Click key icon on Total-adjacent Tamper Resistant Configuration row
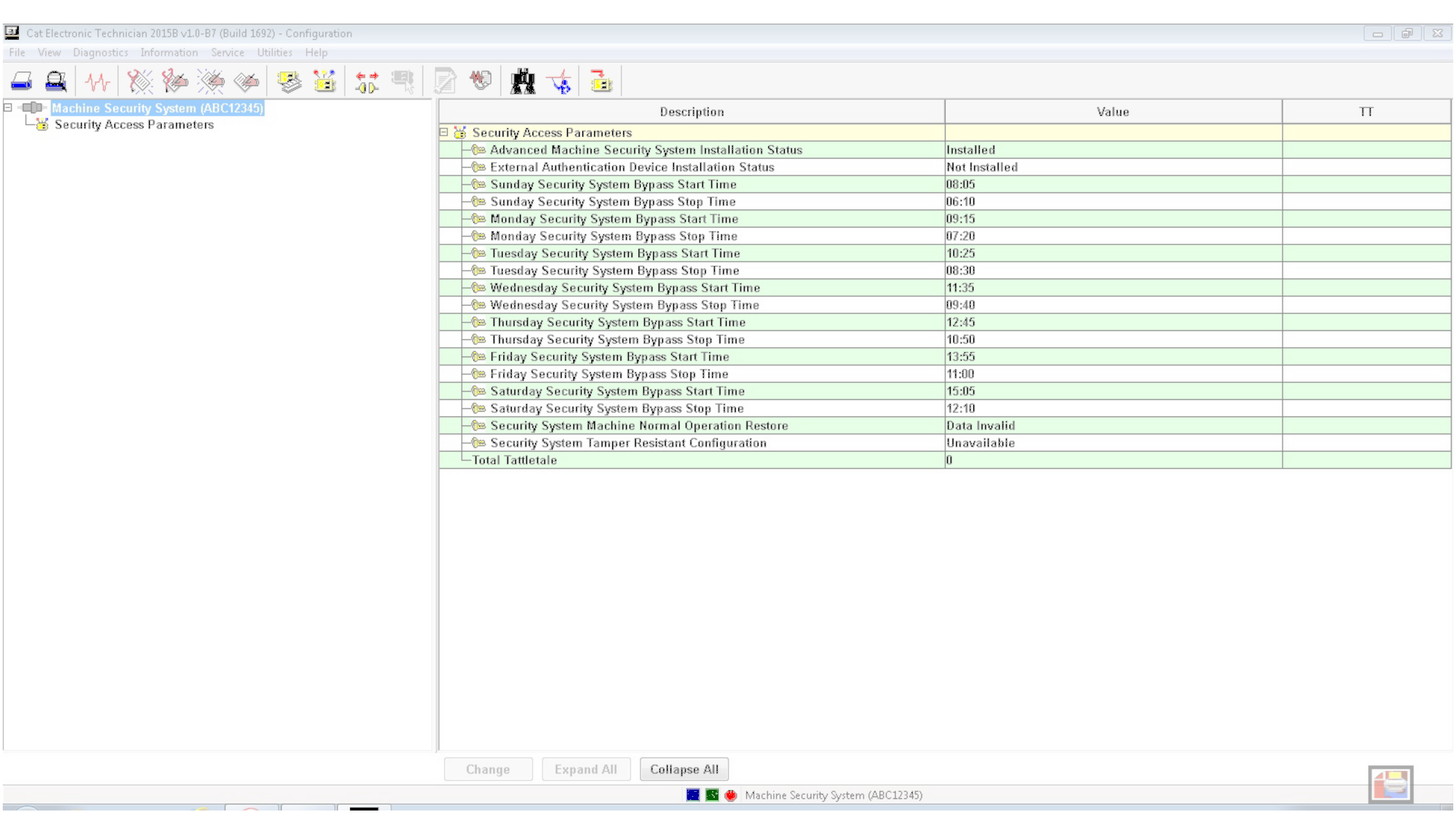 478,443
